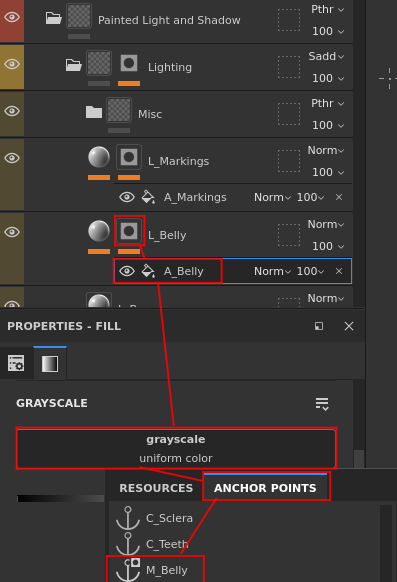Click L_Markings row dashed channel box

289,161
